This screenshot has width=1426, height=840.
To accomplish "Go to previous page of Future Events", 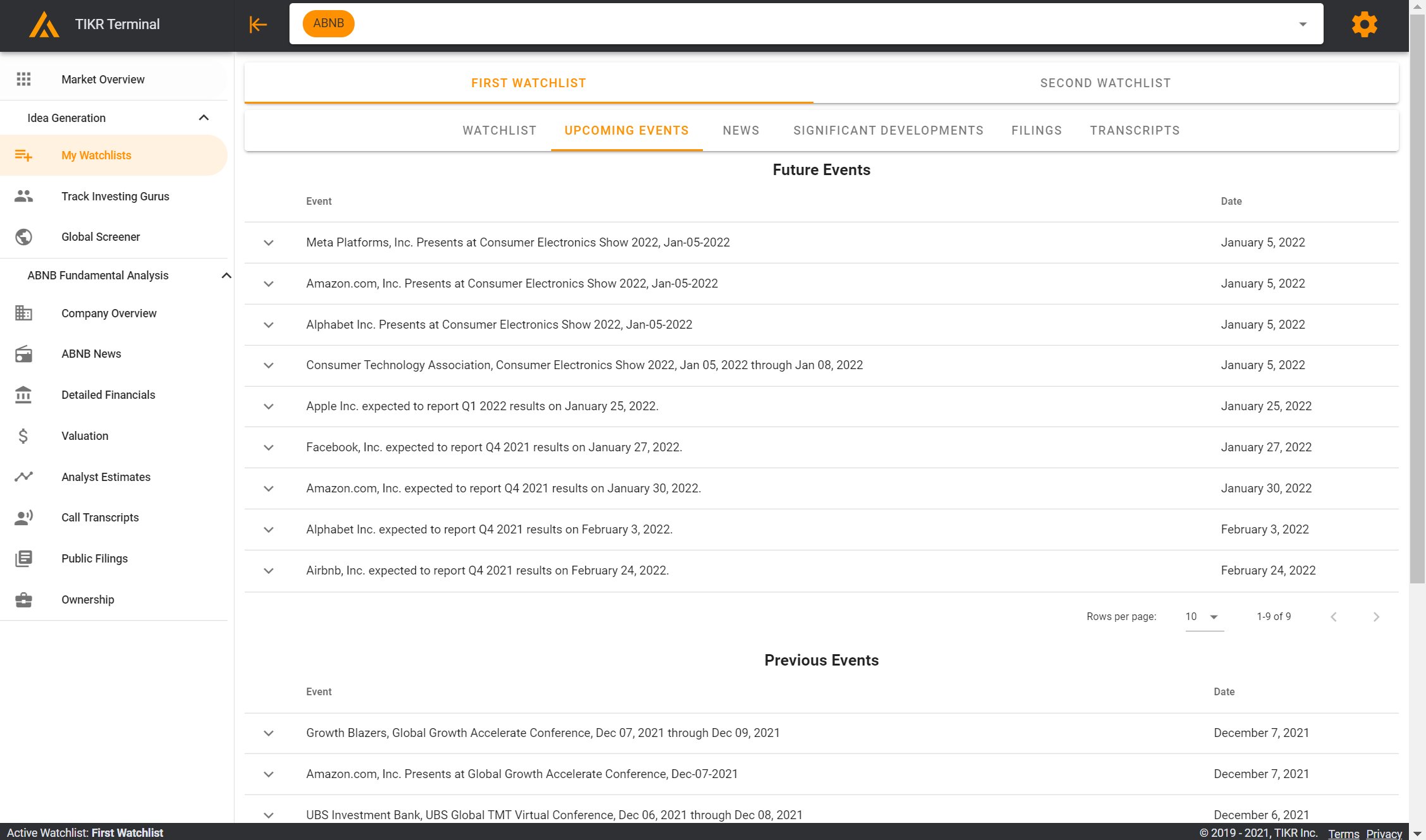I will click(1334, 617).
